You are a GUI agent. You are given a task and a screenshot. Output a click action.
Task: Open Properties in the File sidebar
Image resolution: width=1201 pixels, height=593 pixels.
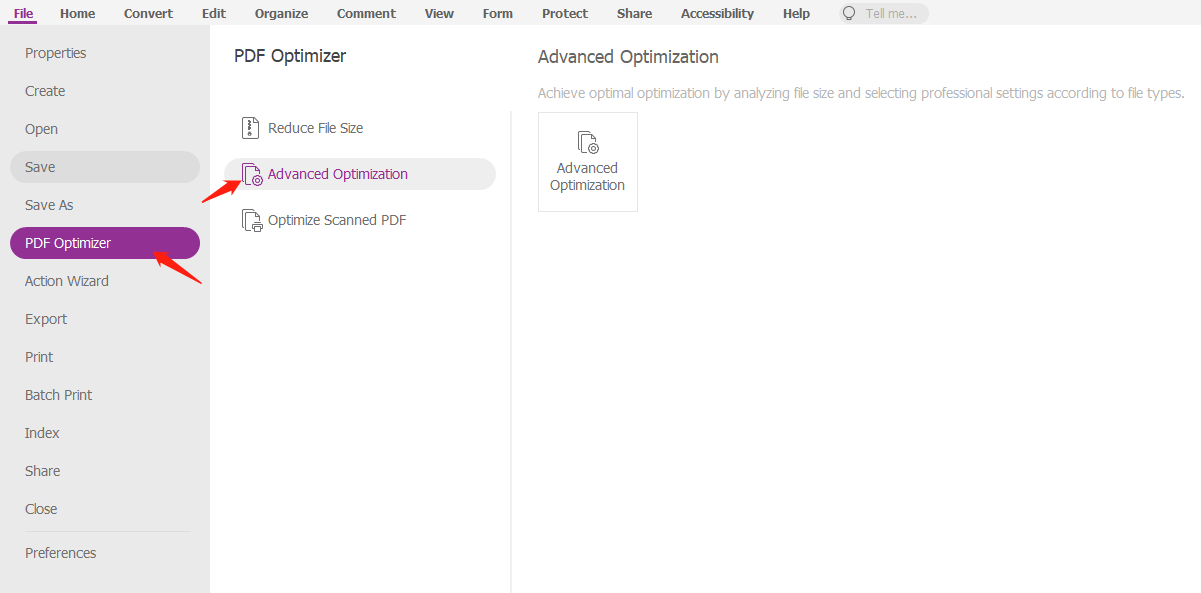point(56,53)
